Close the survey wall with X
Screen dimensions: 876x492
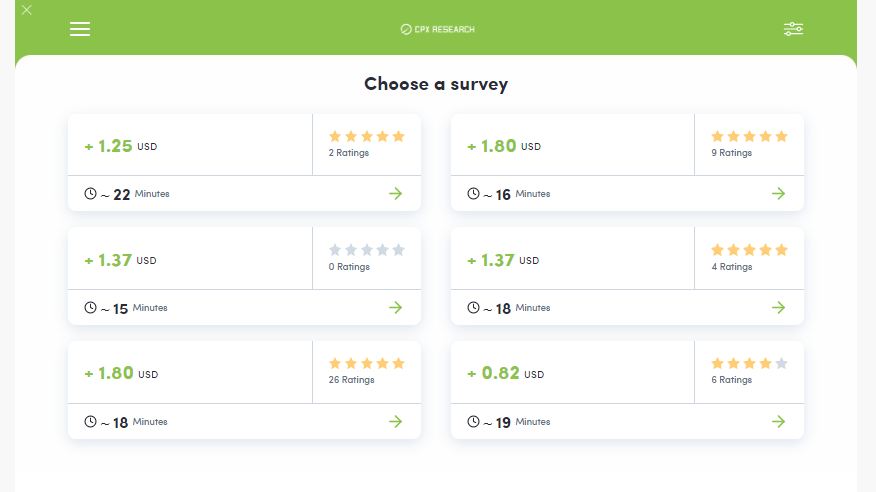[27, 10]
